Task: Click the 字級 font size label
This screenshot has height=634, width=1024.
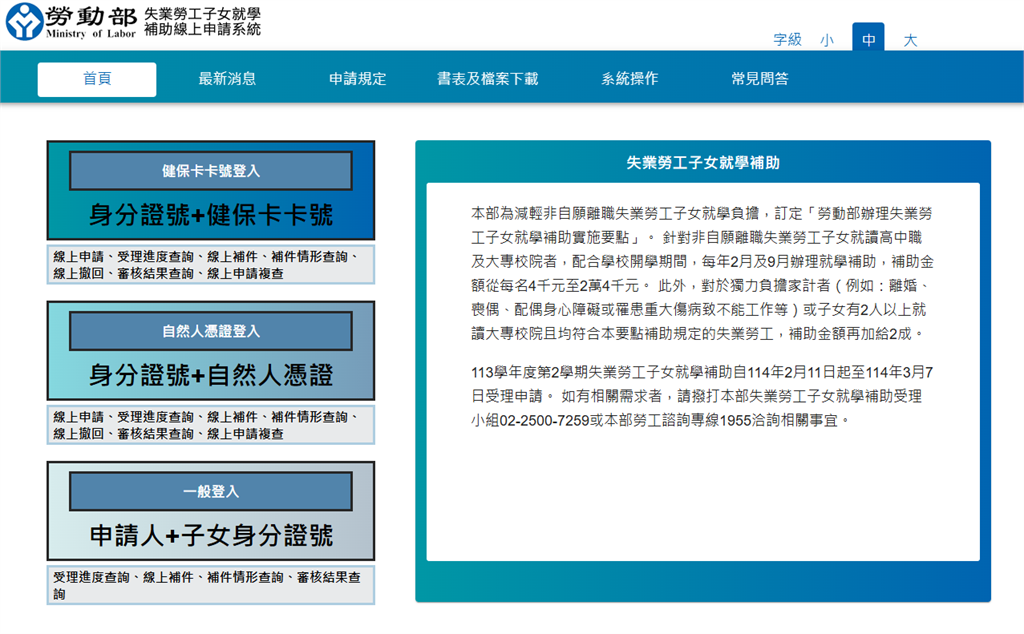Action: coord(788,40)
